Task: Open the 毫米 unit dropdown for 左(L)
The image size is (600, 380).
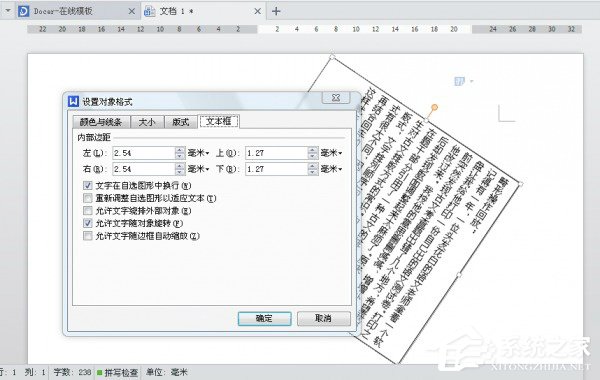Action: pos(198,153)
